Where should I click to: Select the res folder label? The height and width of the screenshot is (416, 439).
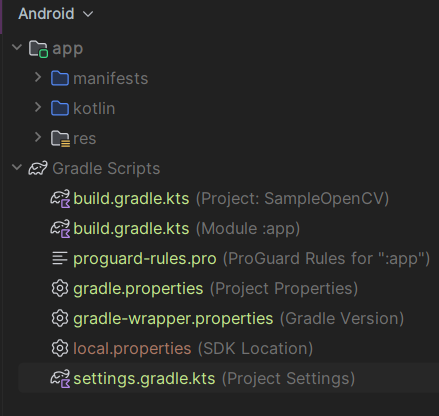tap(85, 139)
